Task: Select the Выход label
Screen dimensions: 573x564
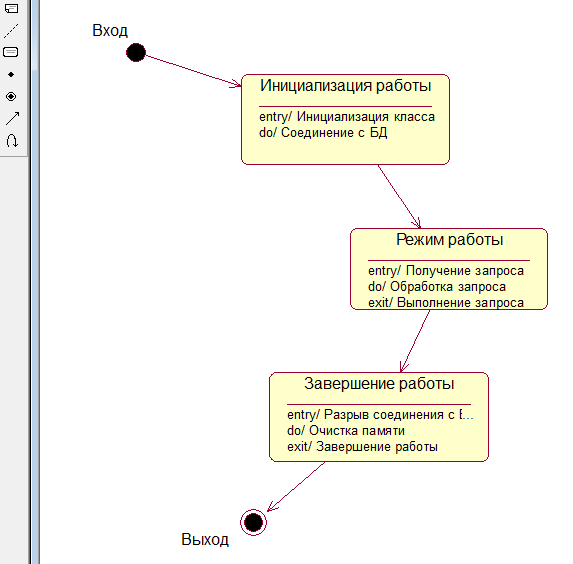Action: point(205,540)
